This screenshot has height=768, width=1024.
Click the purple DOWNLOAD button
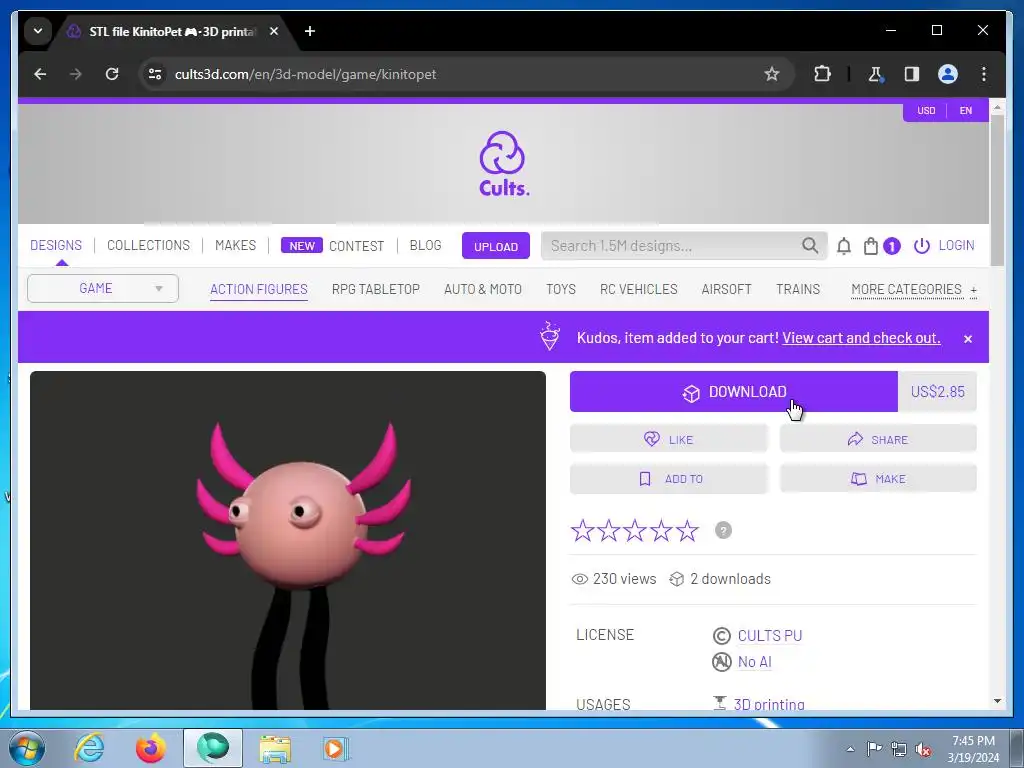[733, 392]
